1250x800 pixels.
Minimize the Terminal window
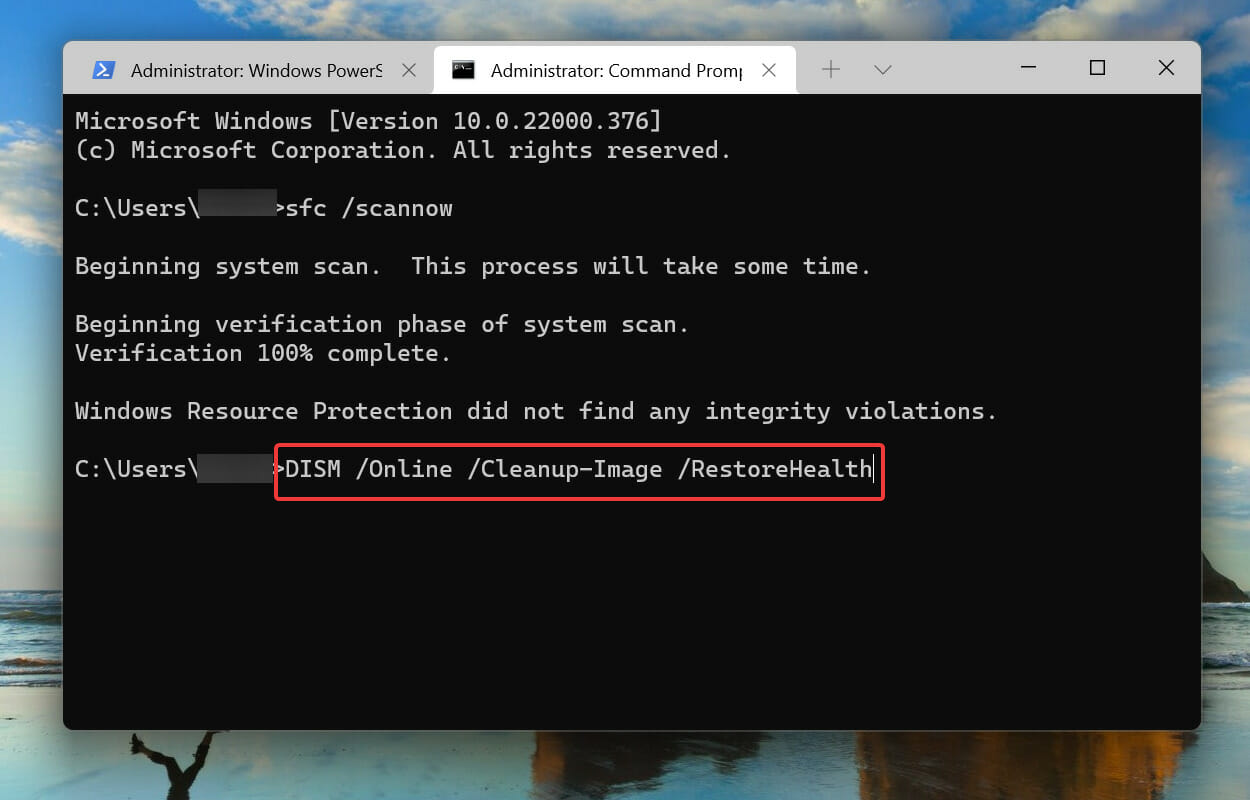tap(1028, 68)
